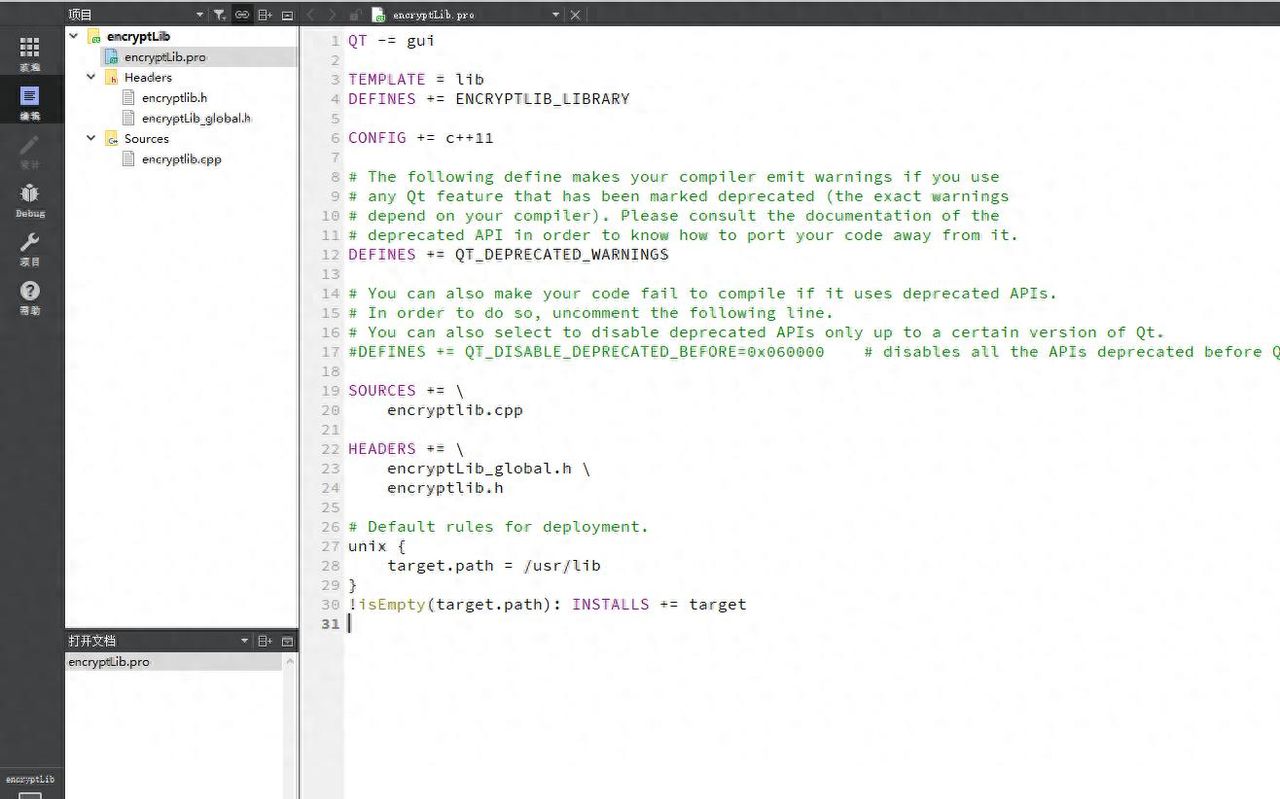The height and width of the screenshot is (799, 1280).
Task: Collapse the Headers folder
Action: click(91, 77)
